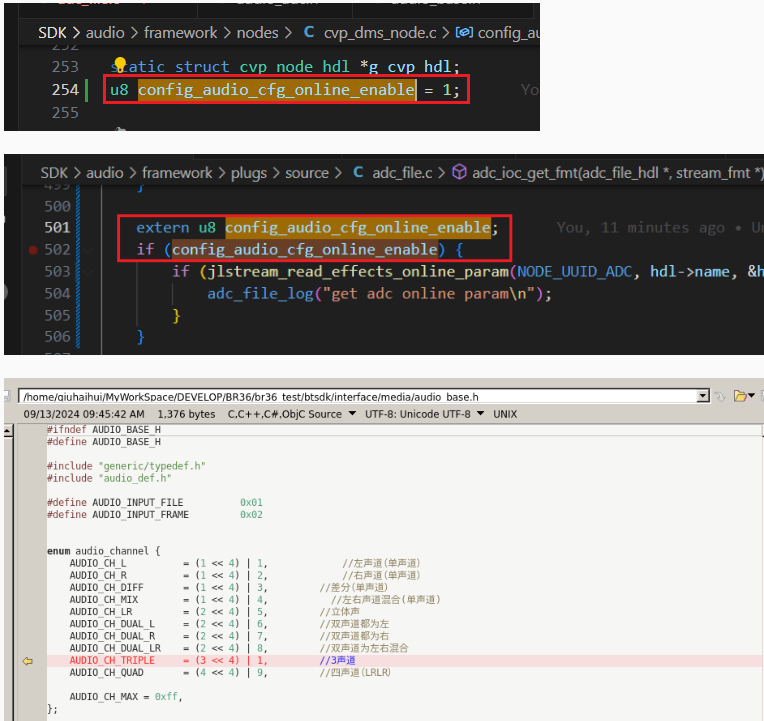This screenshot has width=764, height=721.
Task: Select framework in the adc_file.c breadcrumb
Action: point(177,172)
